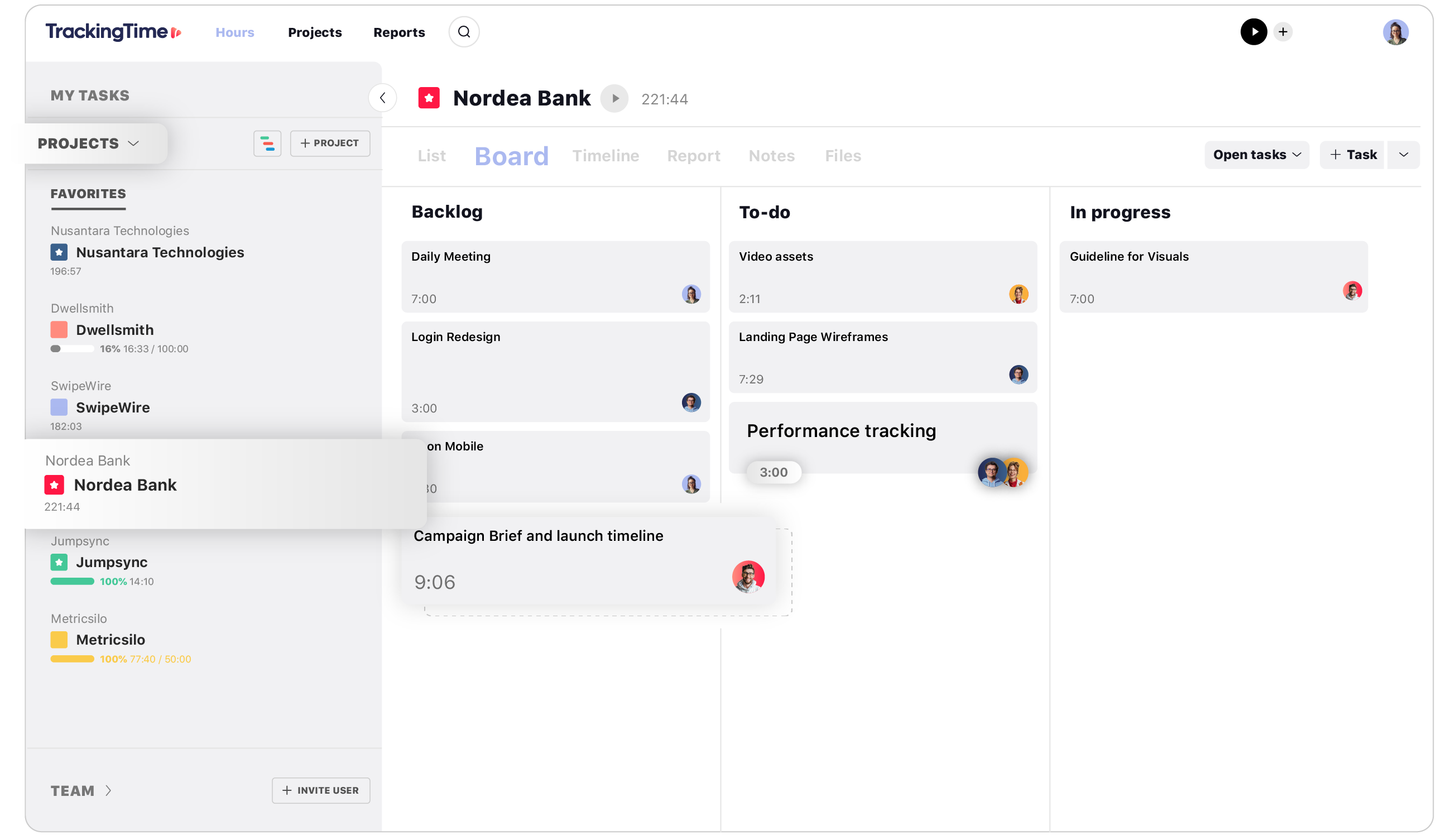
Task: Click the In progress column header
Action: [1120, 212]
